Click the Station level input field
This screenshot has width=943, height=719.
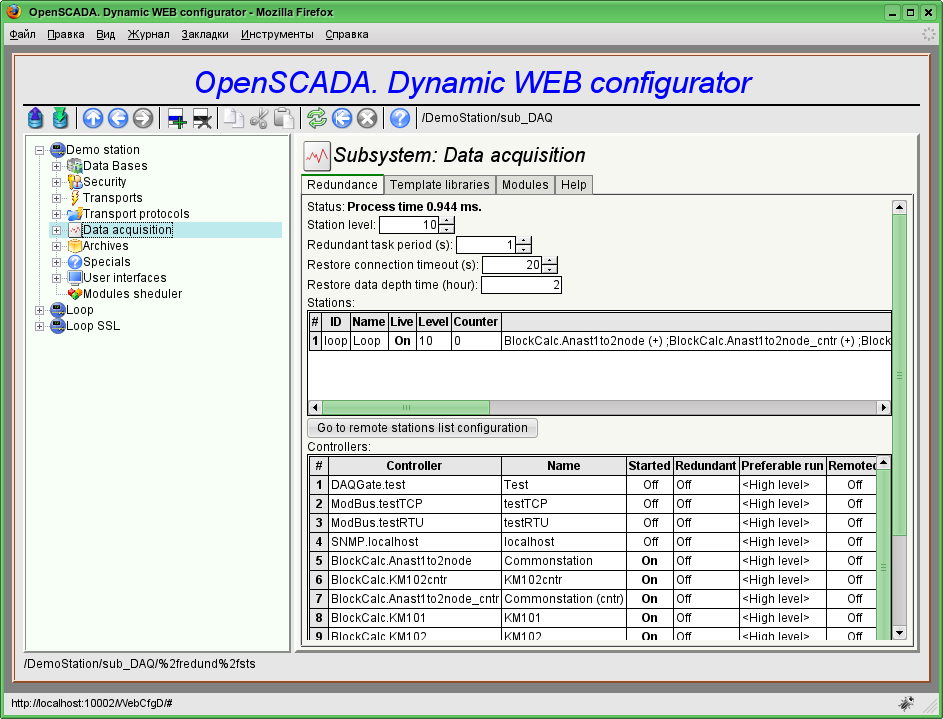[x=409, y=225]
